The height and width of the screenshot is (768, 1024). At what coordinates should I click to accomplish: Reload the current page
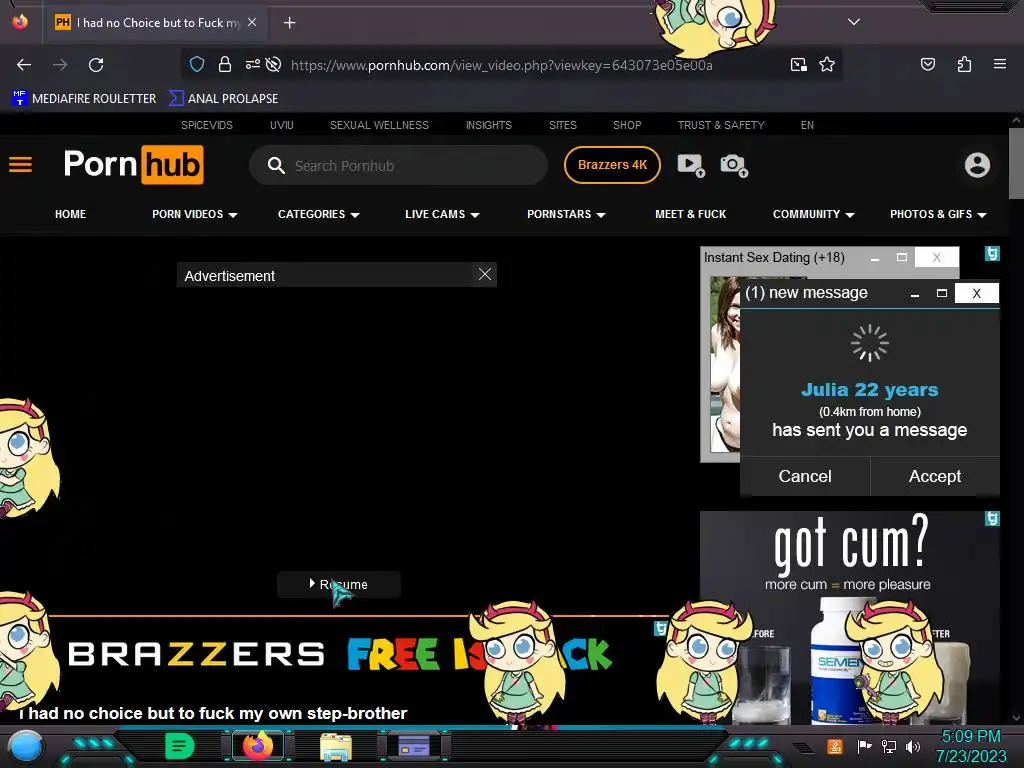[x=96, y=65]
